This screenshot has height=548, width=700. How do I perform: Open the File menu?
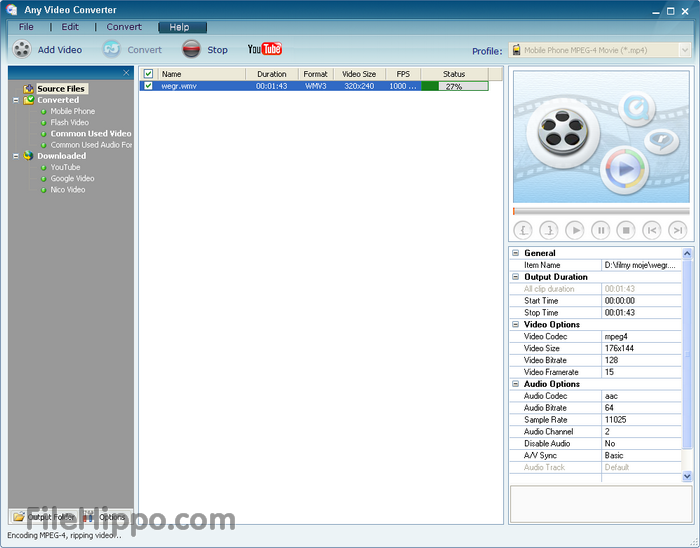point(26,27)
